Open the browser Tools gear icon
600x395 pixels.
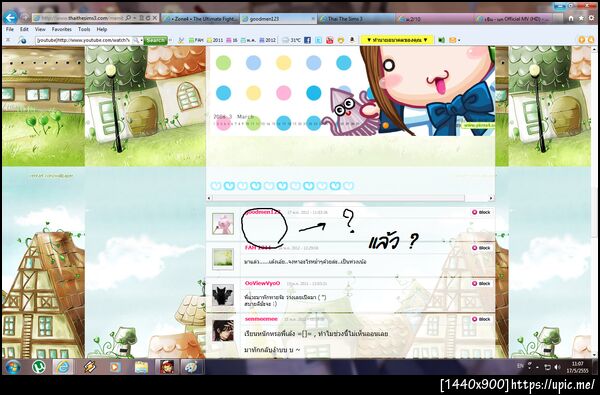592,18
